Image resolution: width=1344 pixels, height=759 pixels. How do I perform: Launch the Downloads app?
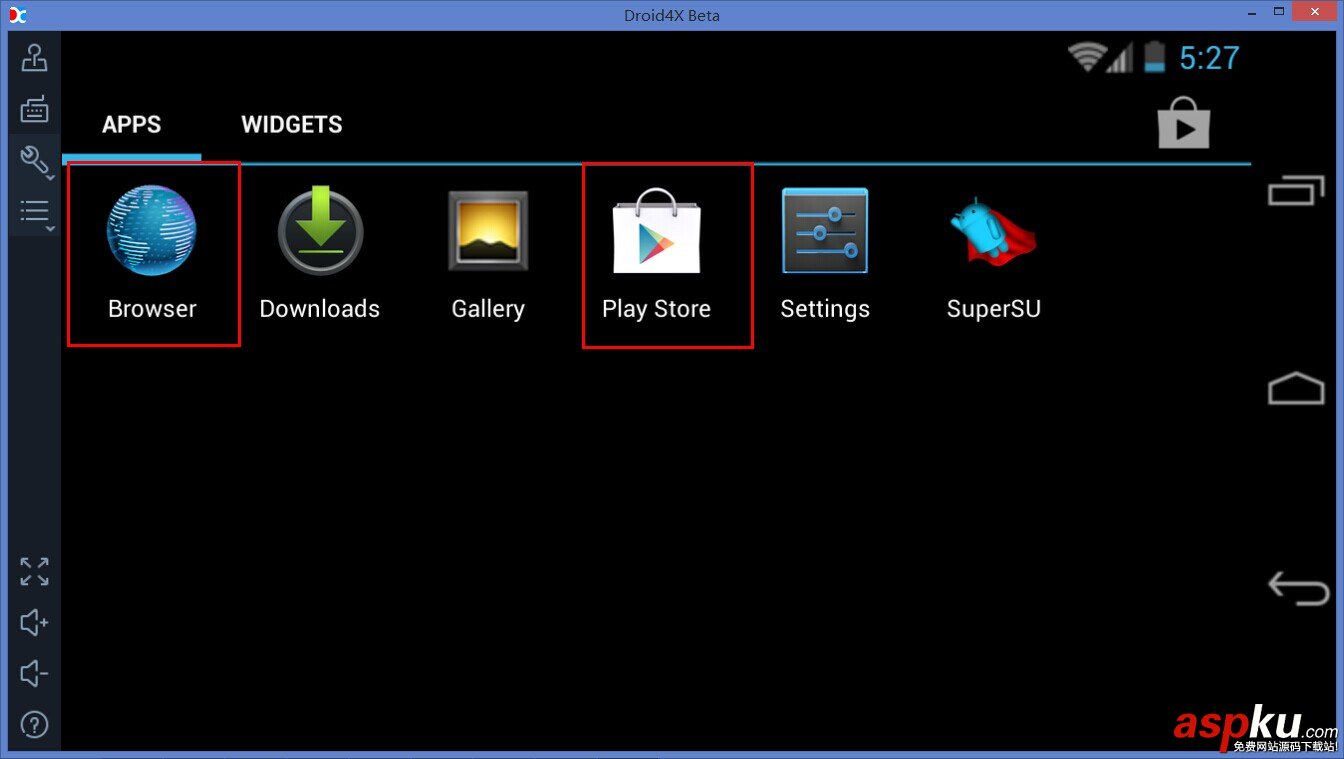320,253
